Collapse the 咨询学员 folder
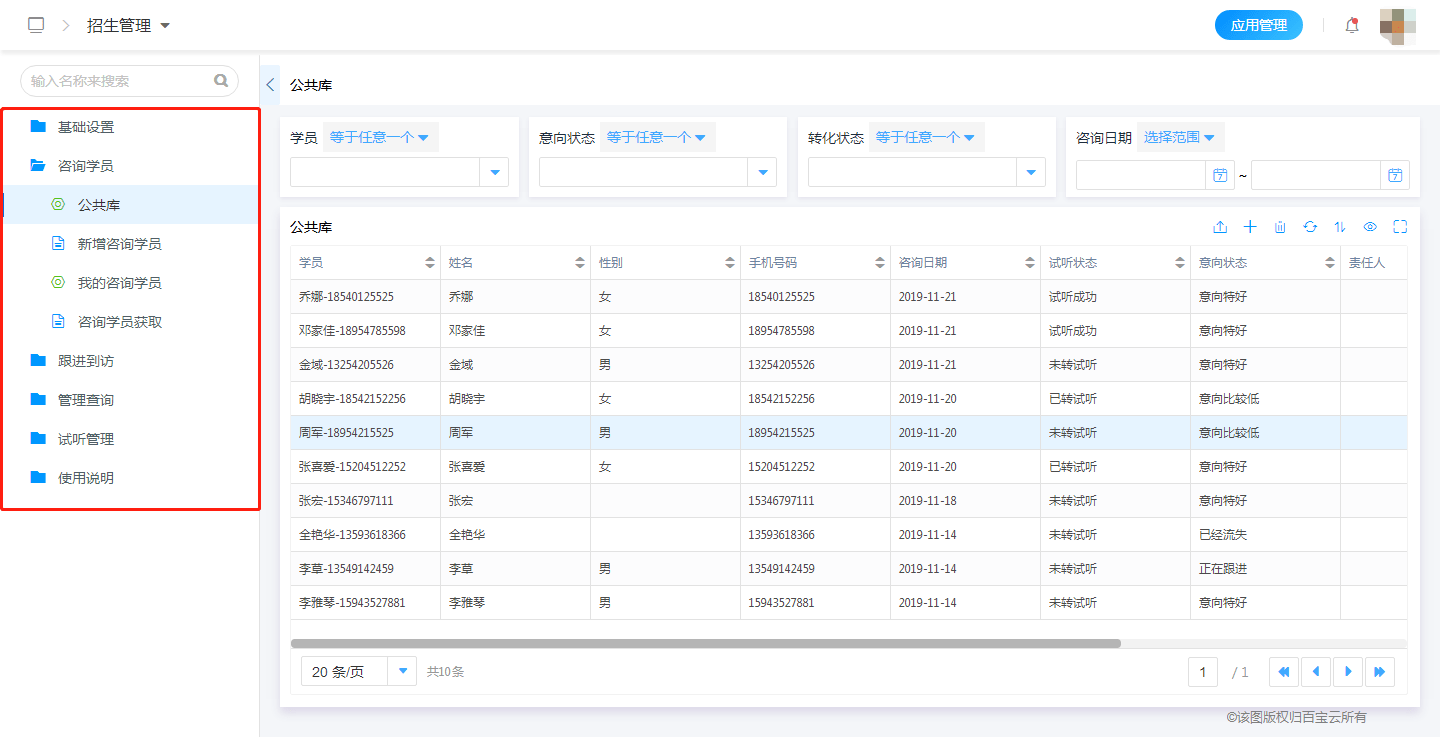 coord(84,164)
